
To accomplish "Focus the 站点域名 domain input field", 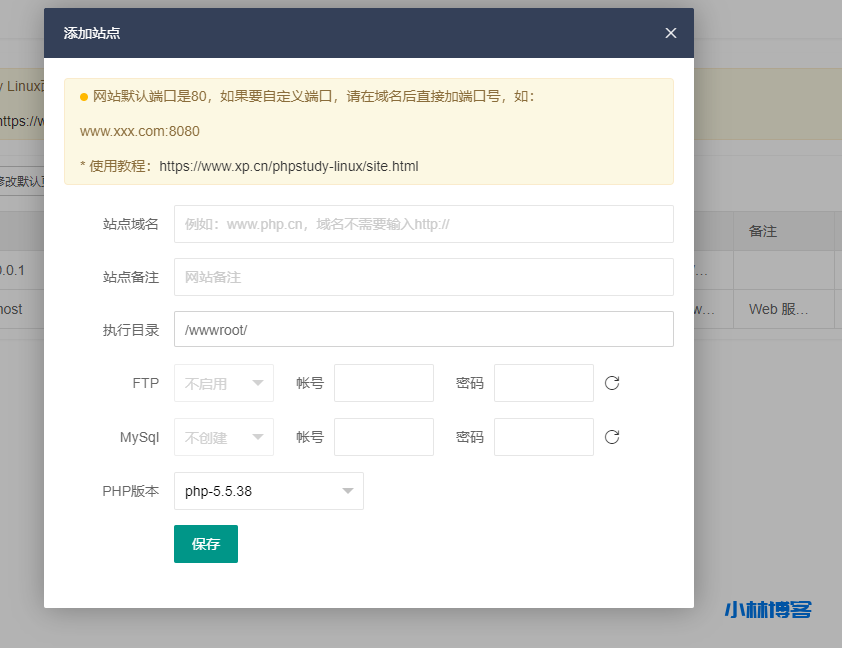I will tap(423, 223).
